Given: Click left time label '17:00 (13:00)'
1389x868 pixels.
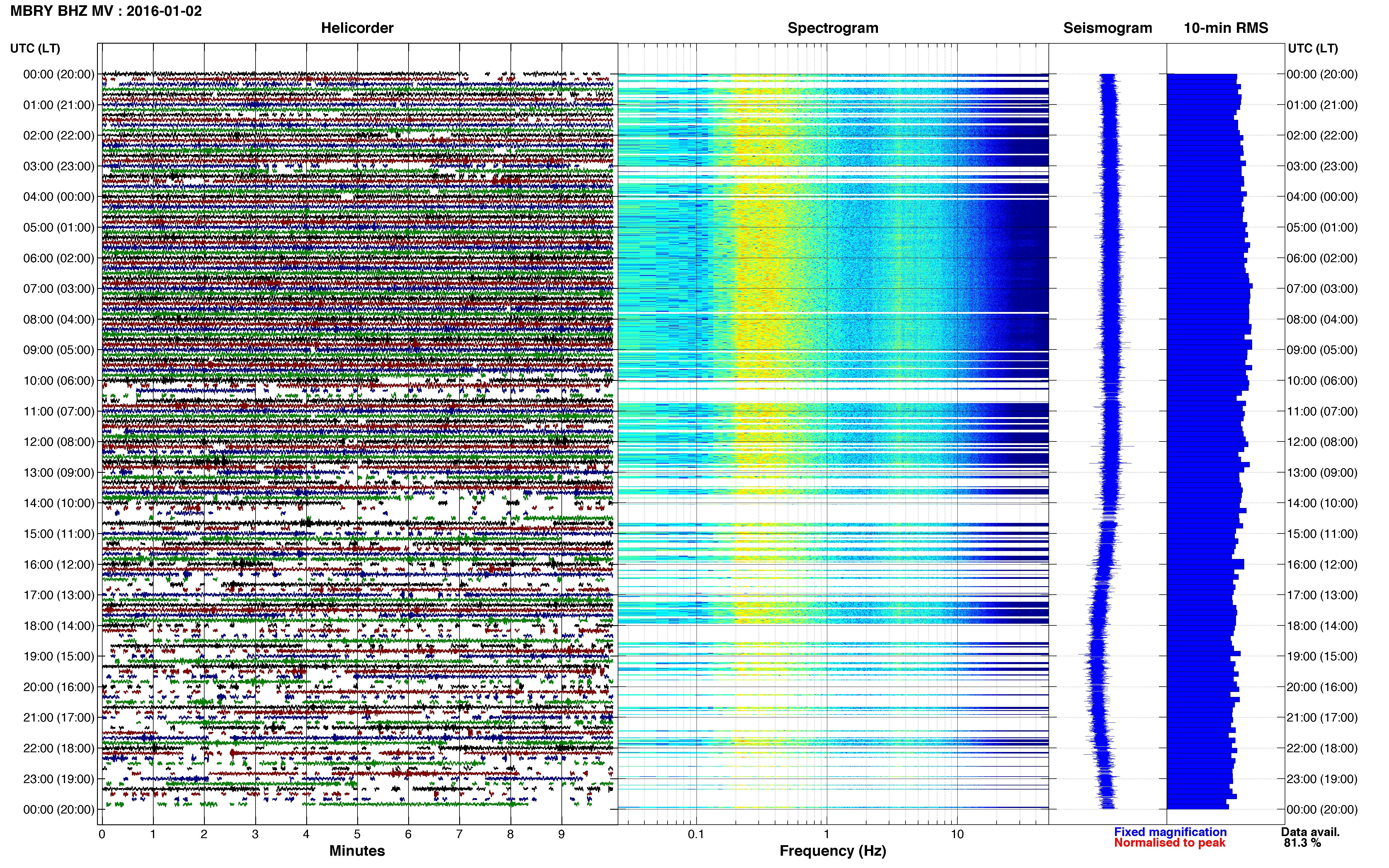Looking at the screenshot, I should [x=59, y=595].
